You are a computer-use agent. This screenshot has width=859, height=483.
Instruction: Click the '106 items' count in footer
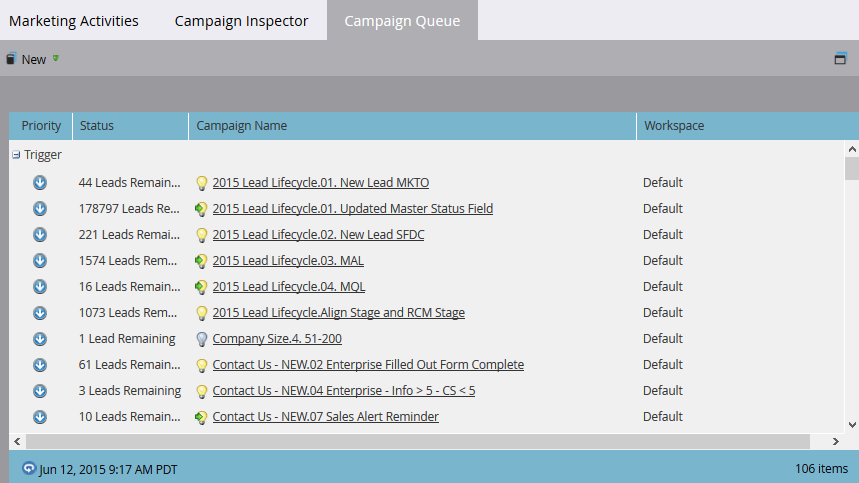coord(821,469)
